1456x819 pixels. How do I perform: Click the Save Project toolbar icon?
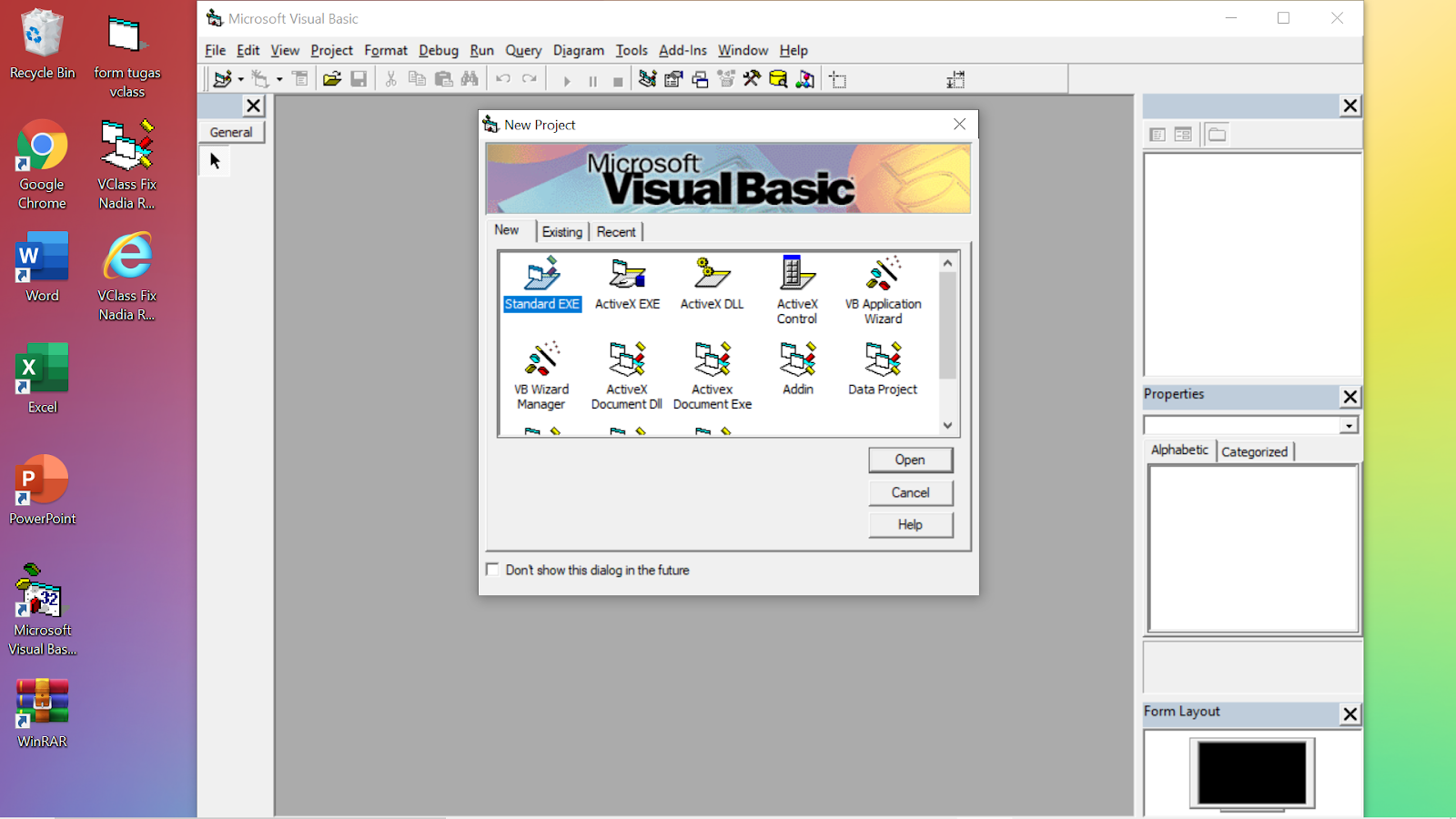pos(359,79)
